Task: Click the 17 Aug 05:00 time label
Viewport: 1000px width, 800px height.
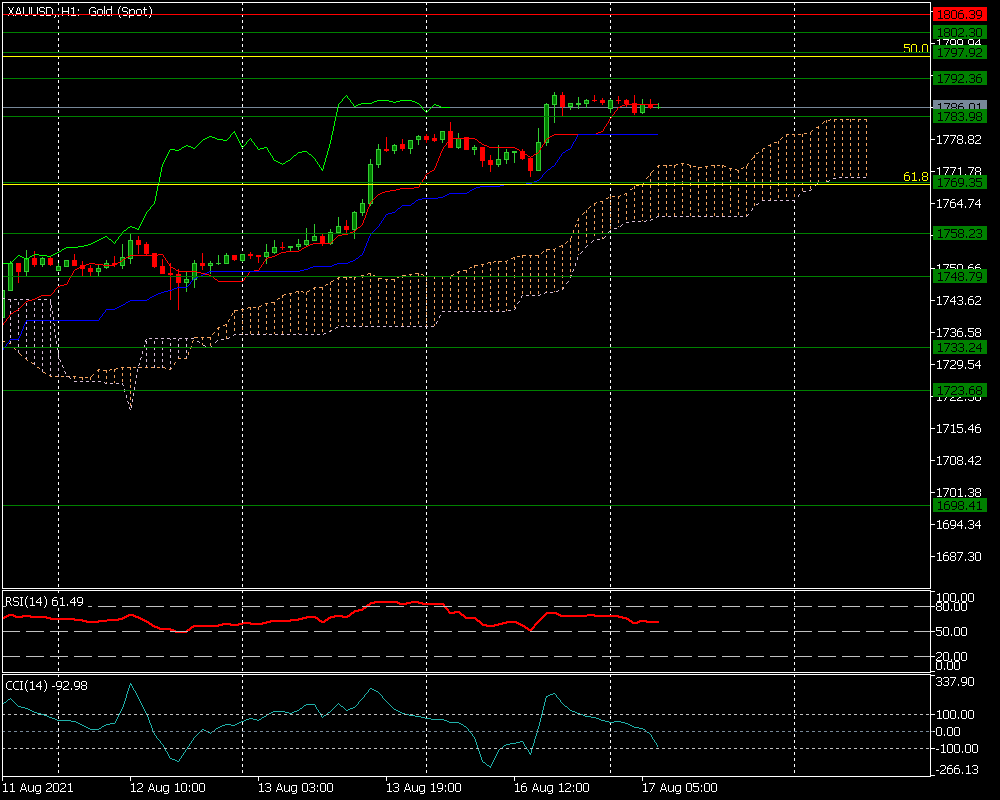Action: click(679, 787)
